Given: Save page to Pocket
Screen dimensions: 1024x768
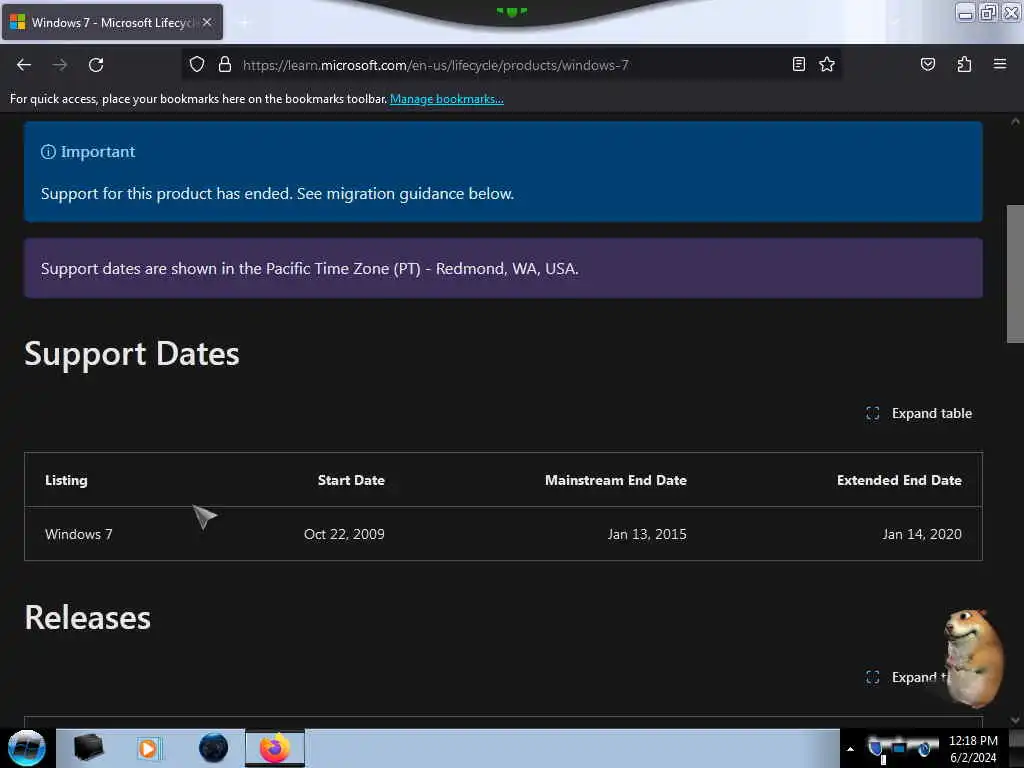Looking at the screenshot, I should click(927, 64).
